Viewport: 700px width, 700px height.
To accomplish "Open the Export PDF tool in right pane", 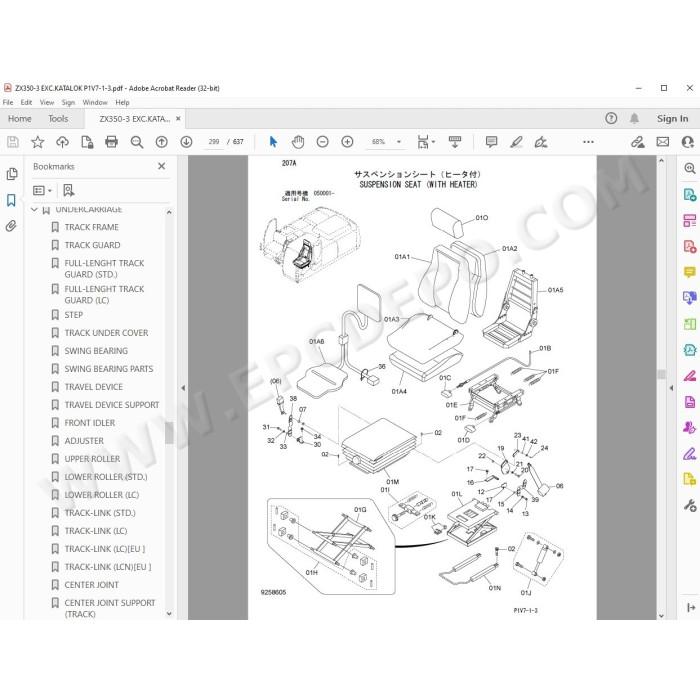I will click(690, 195).
